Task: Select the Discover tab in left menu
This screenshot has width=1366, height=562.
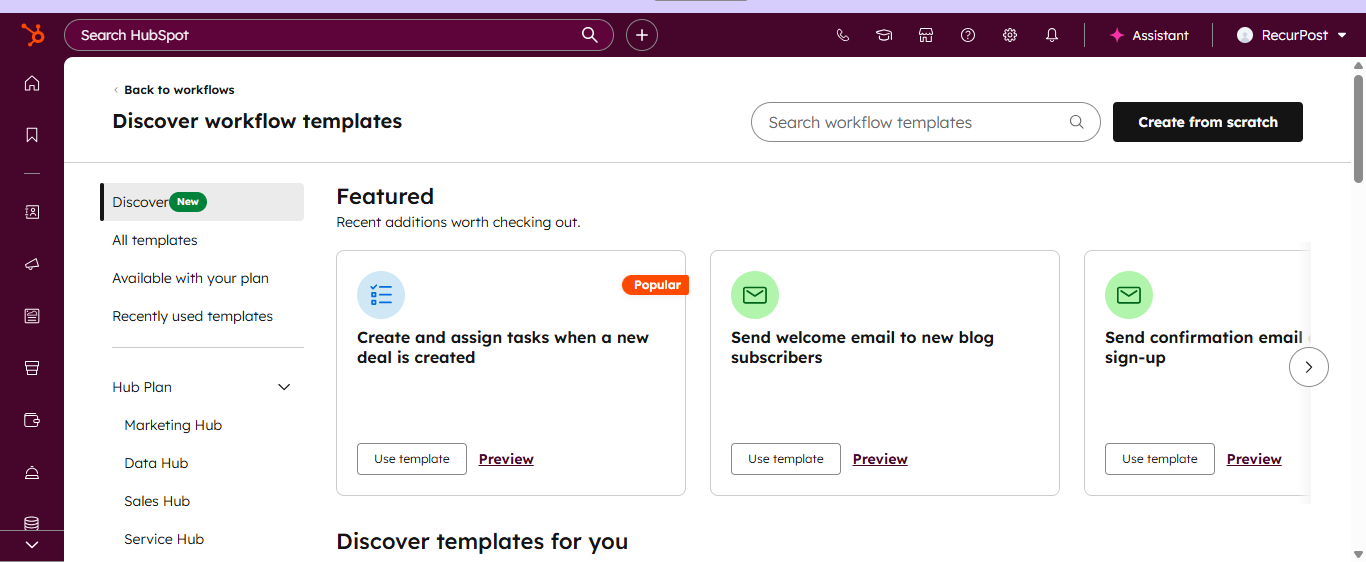Action: tap(202, 202)
